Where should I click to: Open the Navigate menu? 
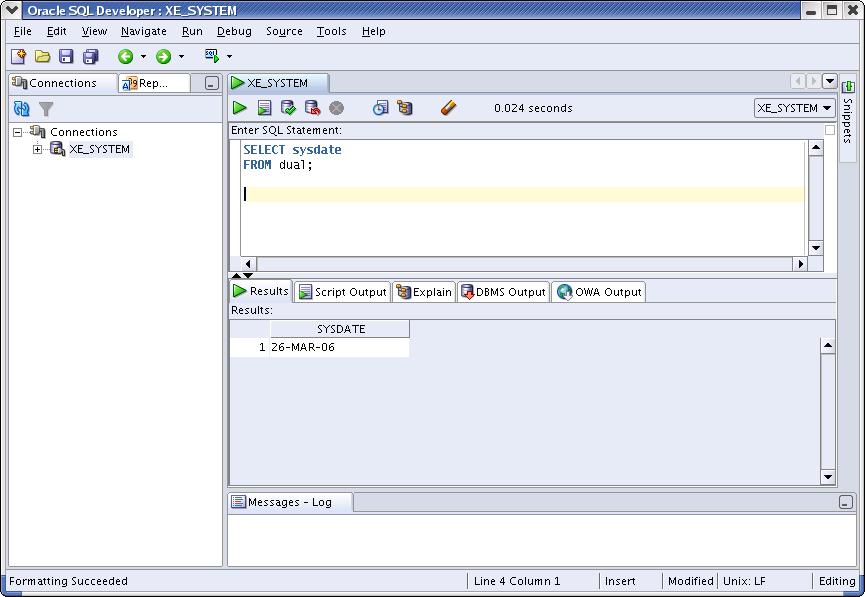(144, 31)
